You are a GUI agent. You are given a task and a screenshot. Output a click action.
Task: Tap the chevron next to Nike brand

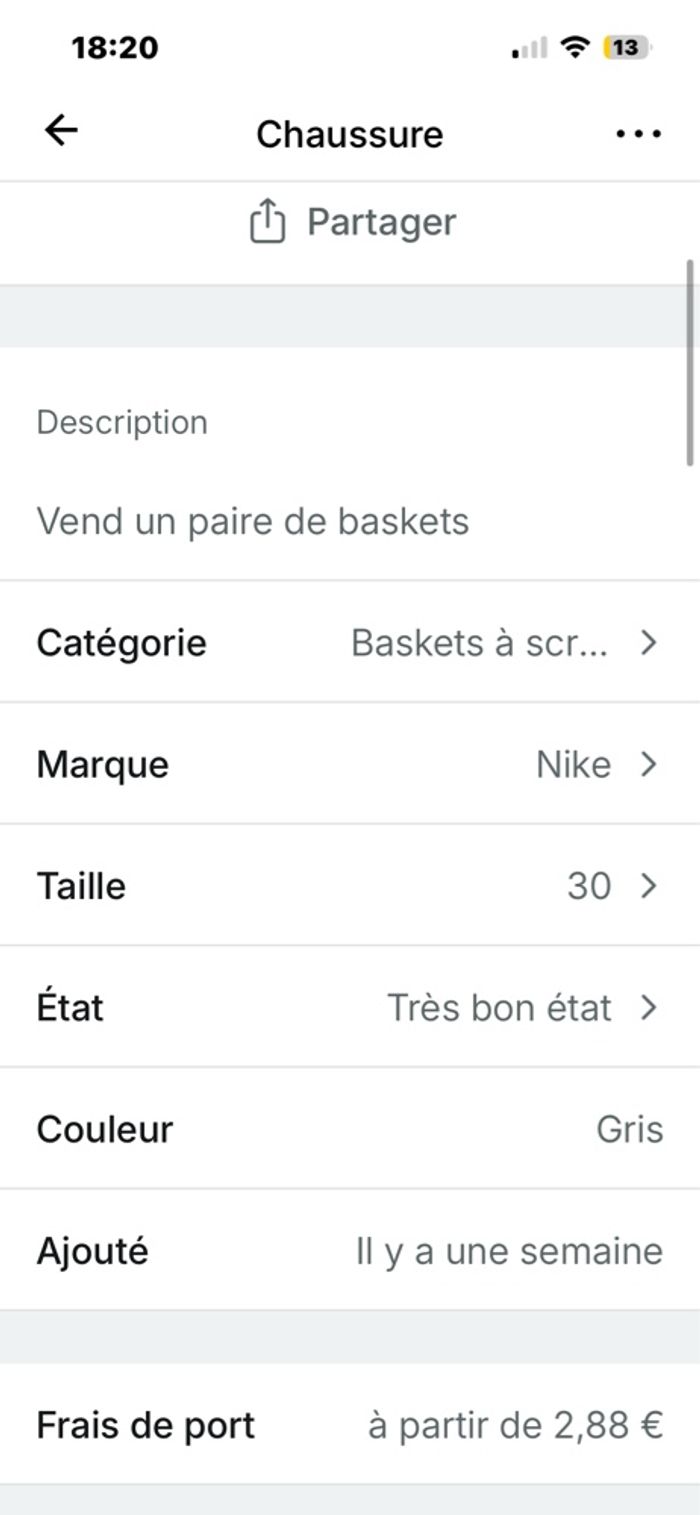[x=649, y=764]
